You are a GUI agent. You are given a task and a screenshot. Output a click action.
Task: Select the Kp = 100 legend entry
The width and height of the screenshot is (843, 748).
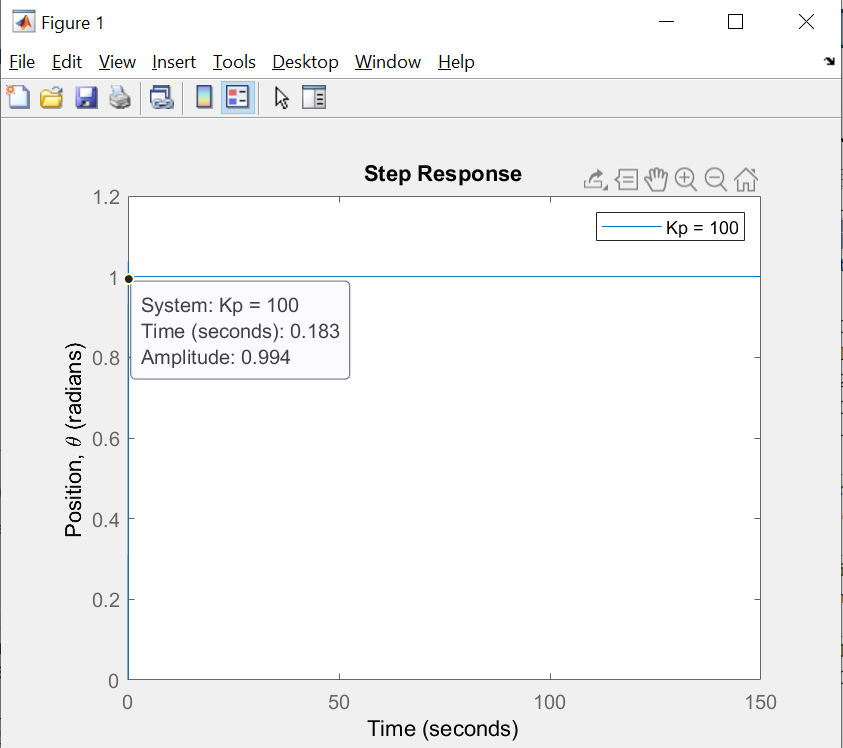[x=670, y=226]
